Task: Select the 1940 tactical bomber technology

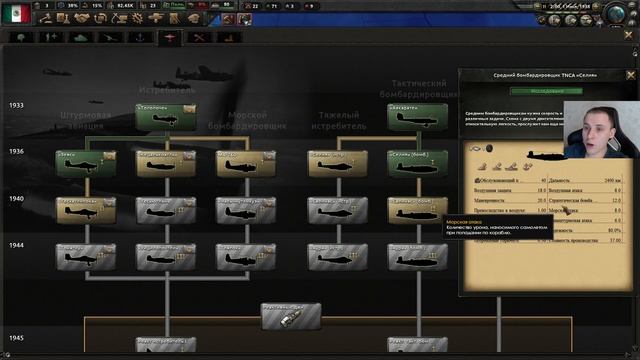Action: 418,211
